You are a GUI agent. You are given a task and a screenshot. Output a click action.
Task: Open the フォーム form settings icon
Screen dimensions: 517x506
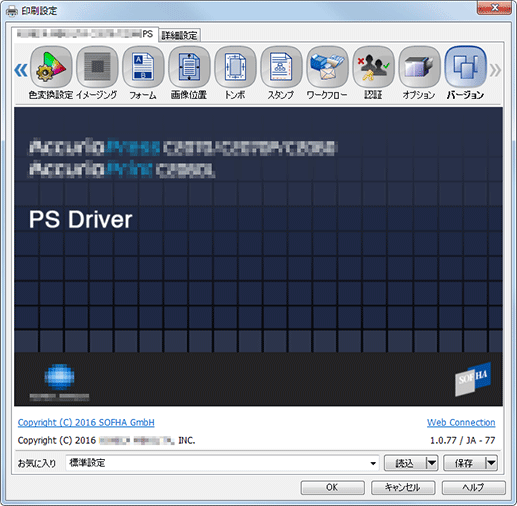143,67
